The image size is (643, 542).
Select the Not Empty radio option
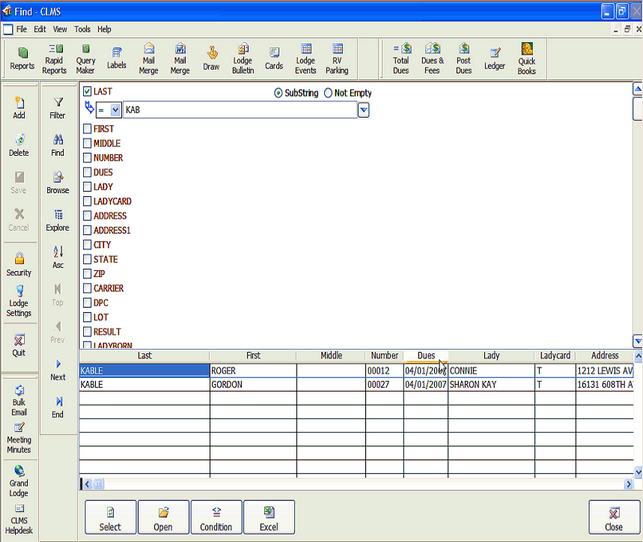pos(327,92)
